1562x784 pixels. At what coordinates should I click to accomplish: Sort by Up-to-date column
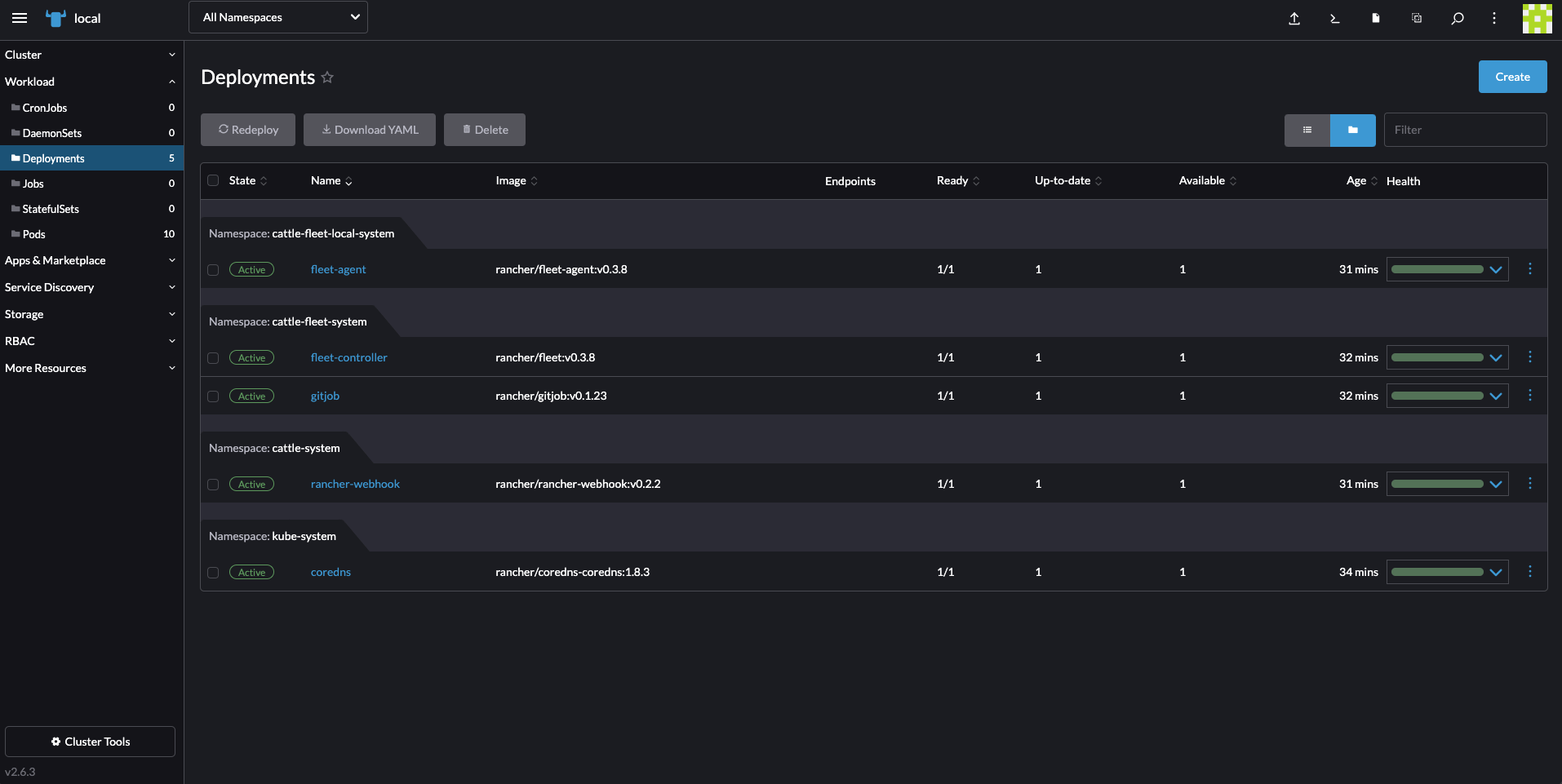click(1068, 181)
